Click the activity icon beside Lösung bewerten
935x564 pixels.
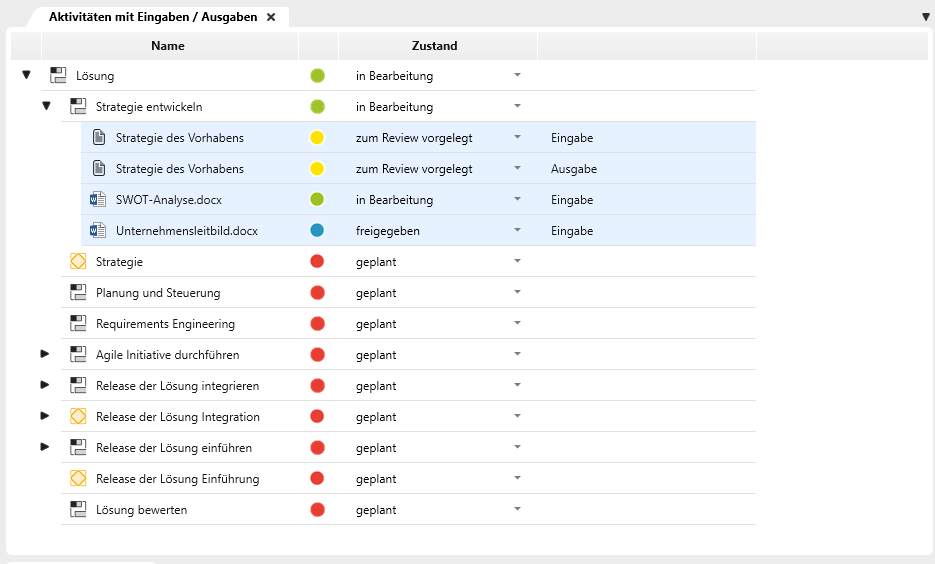78,510
